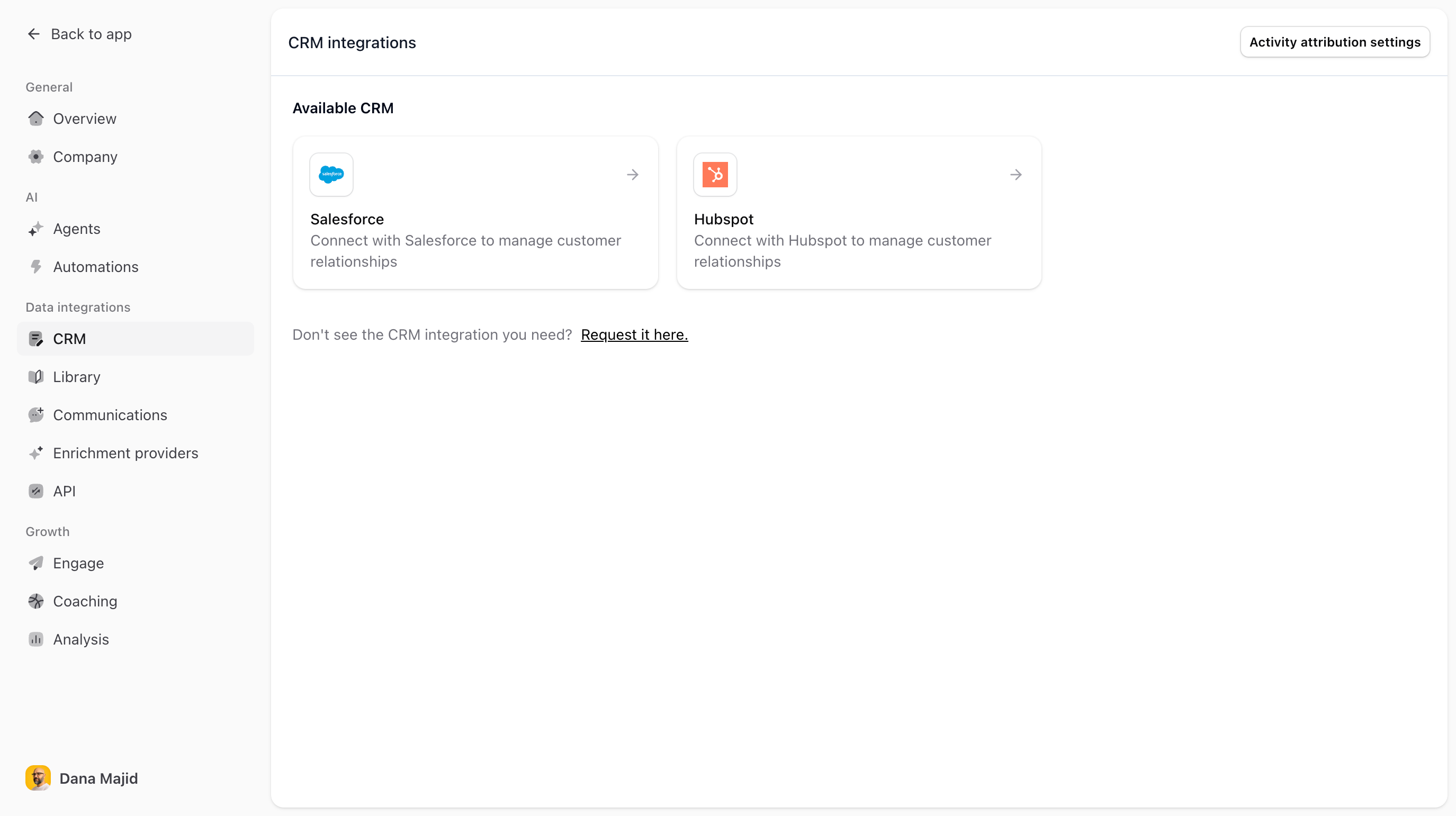
Task: Click "Don't see the CRM integration" text
Action: coord(433,334)
